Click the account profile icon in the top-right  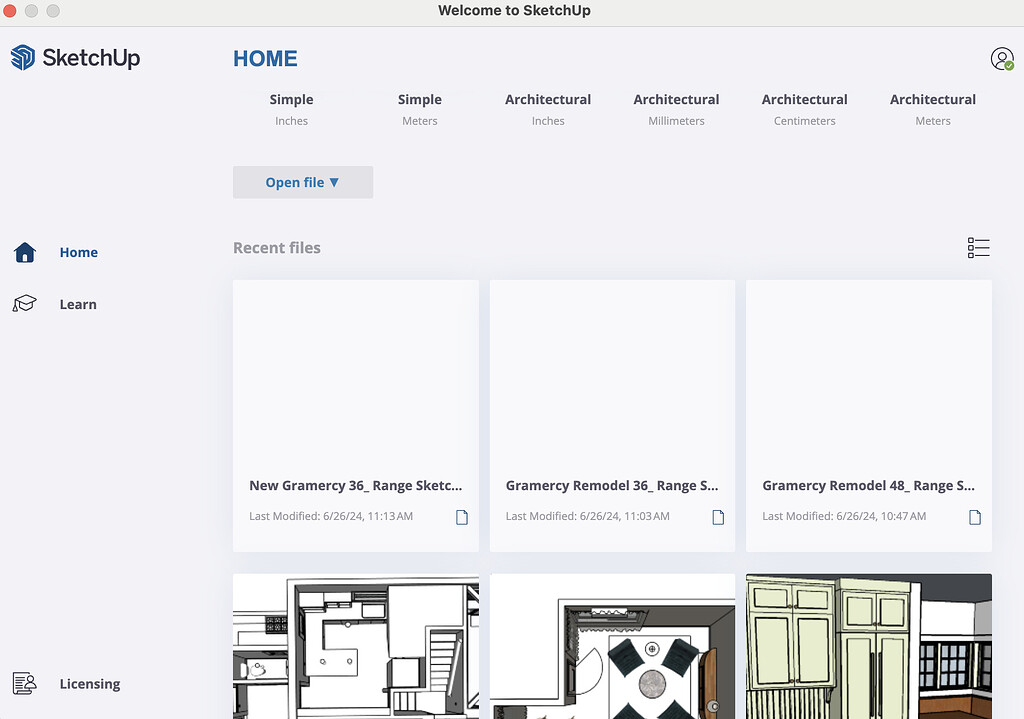pyautogui.click(x=1003, y=58)
